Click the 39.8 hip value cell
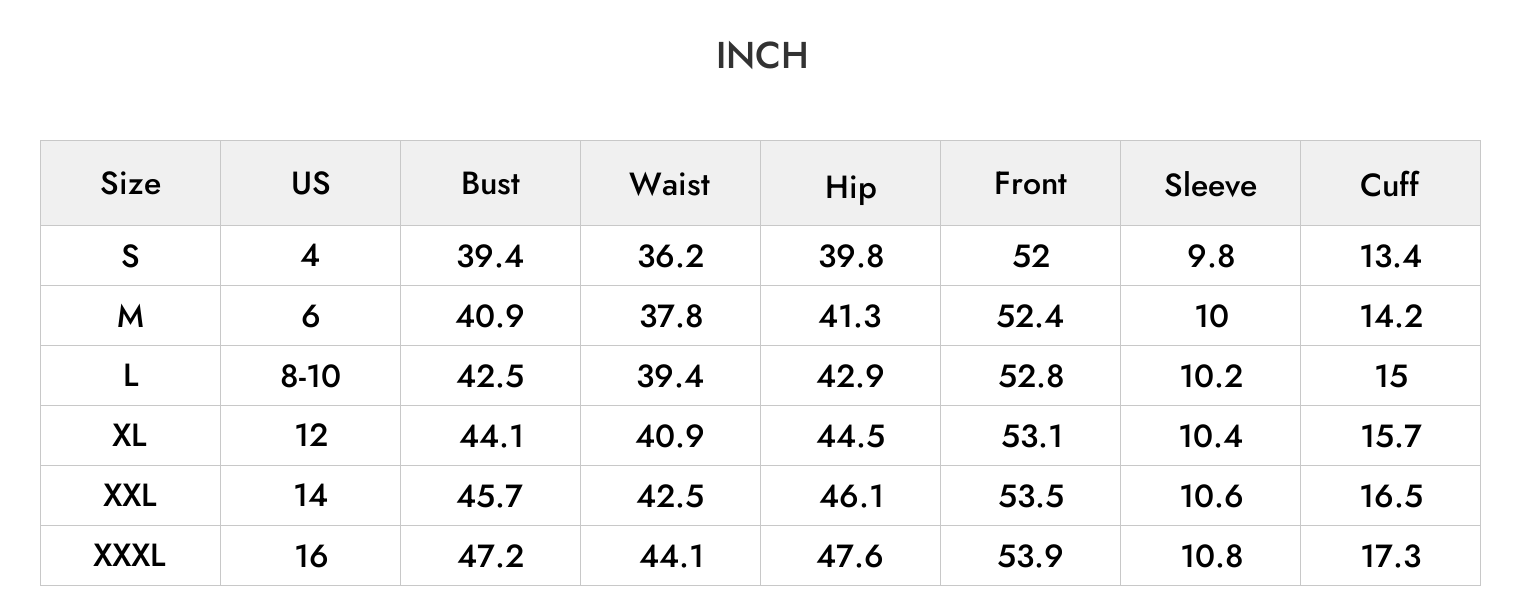 pyautogui.click(x=850, y=256)
